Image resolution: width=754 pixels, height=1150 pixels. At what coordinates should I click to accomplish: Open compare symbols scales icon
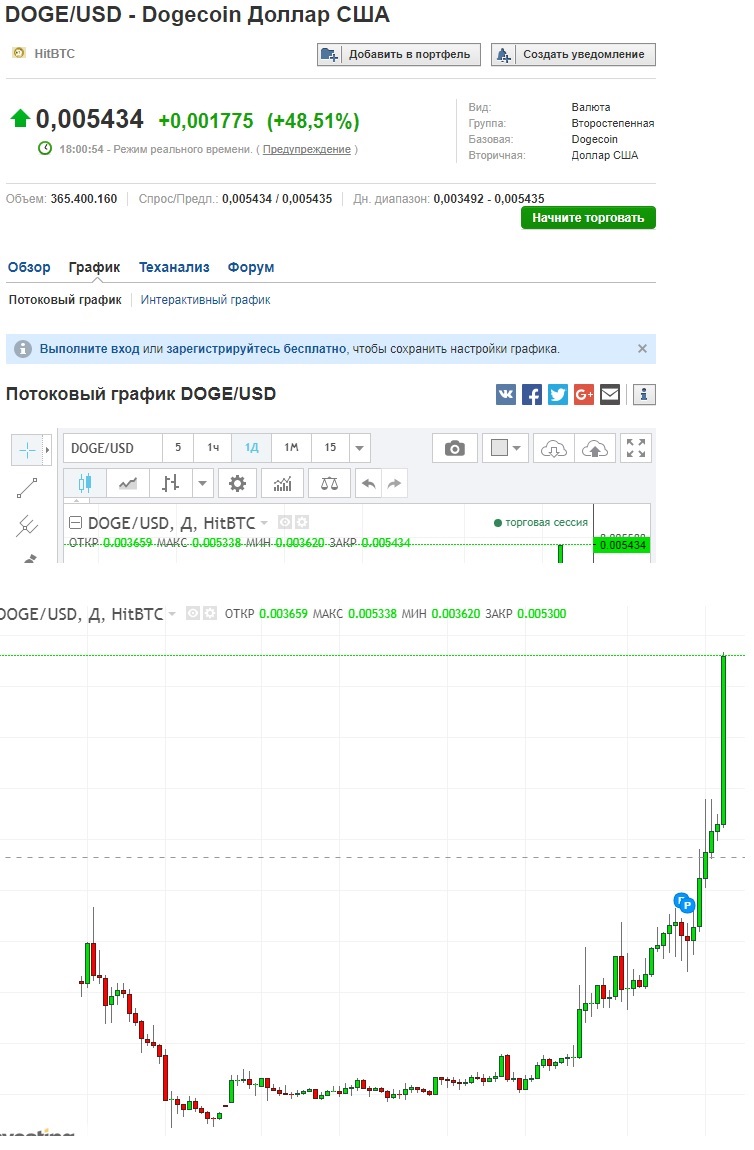pos(329,483)
